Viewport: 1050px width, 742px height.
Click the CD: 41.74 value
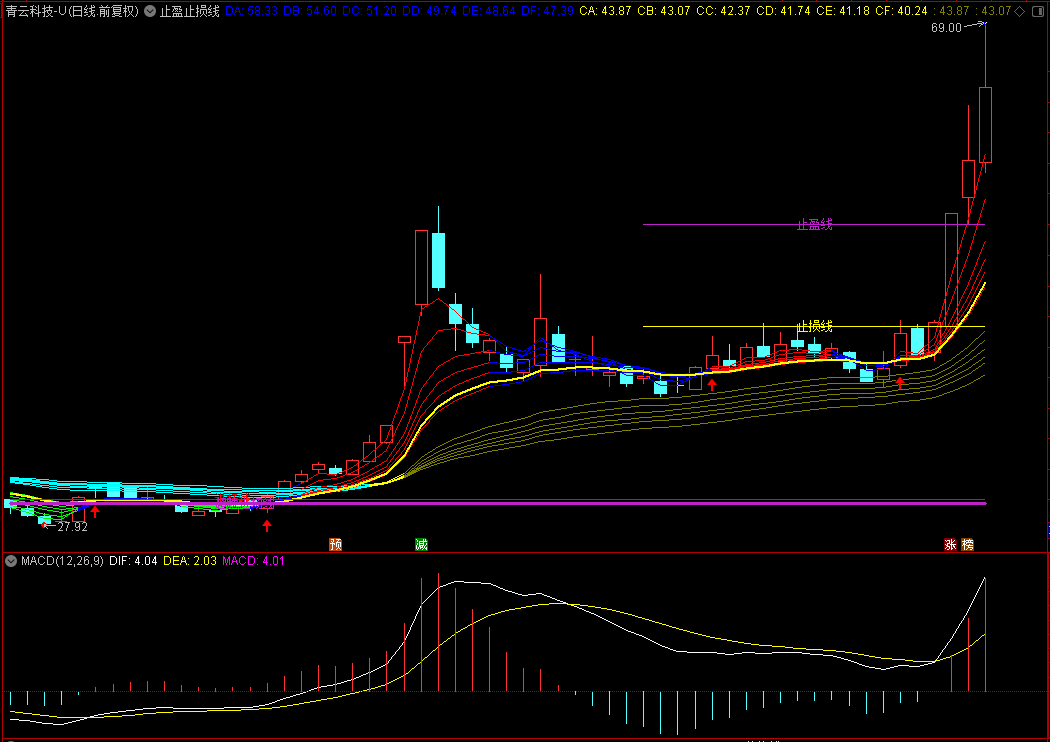[783, 11]
